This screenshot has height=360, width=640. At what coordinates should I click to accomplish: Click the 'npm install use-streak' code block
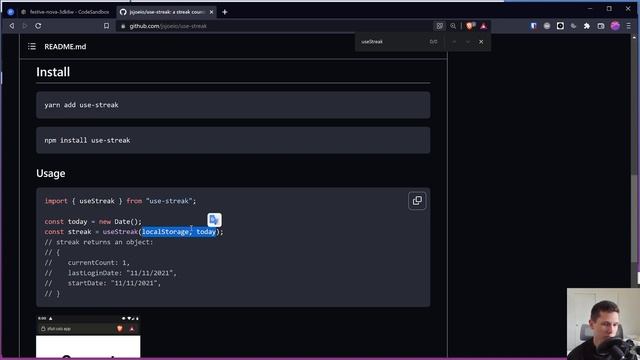tap(233, 140)
